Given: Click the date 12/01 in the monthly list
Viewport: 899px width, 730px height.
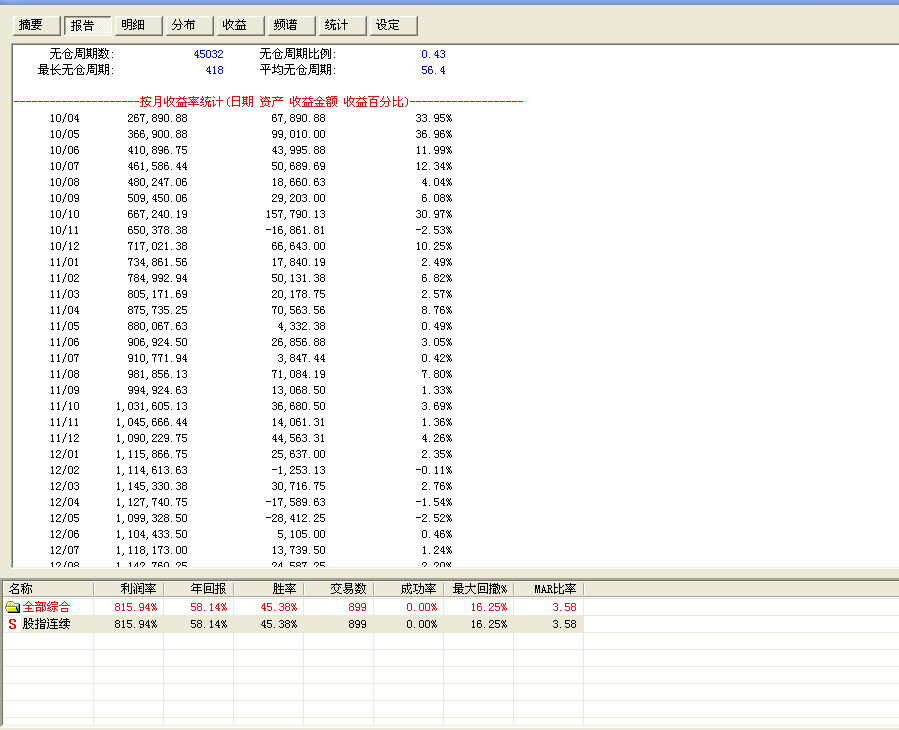Looking at the screenshot, I should [x=64, y=455].
